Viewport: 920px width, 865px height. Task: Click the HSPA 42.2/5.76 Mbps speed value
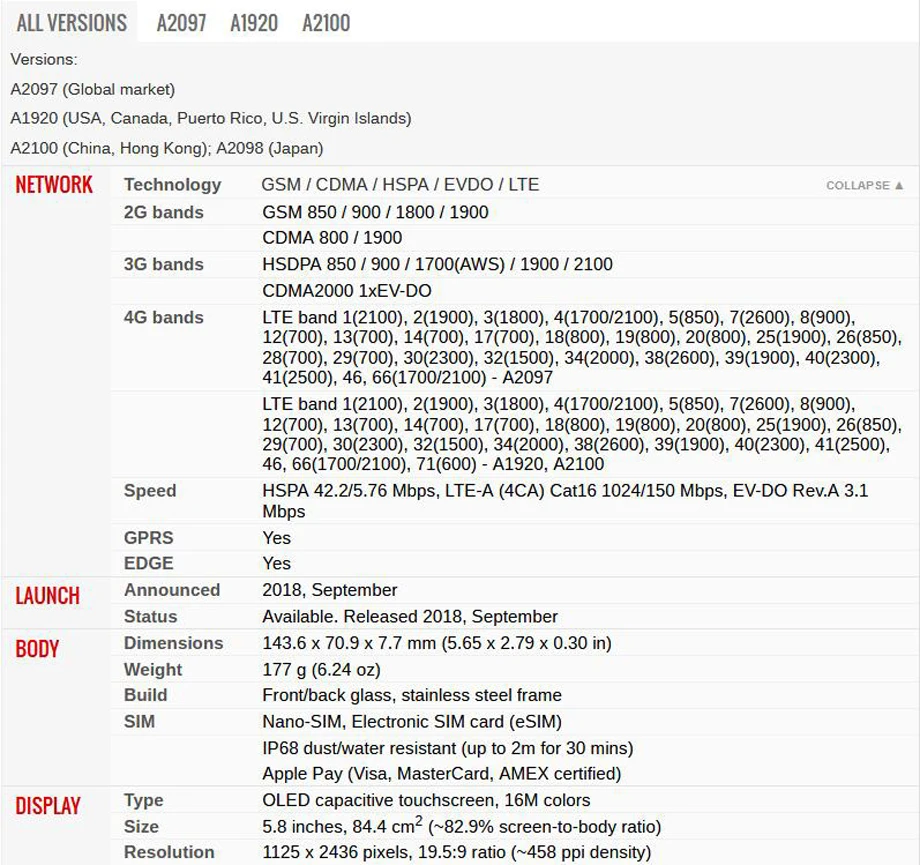tap(565, 501)
